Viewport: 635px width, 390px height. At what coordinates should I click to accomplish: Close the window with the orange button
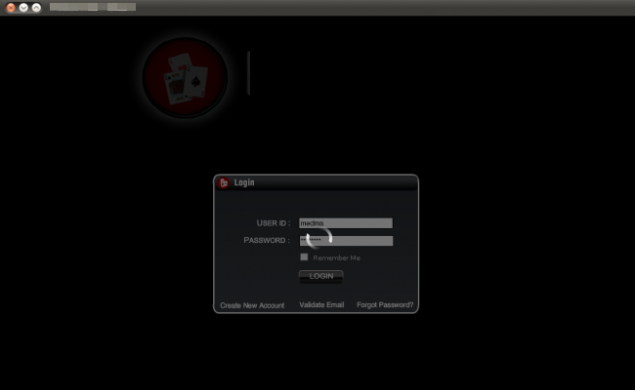point(11,8)
